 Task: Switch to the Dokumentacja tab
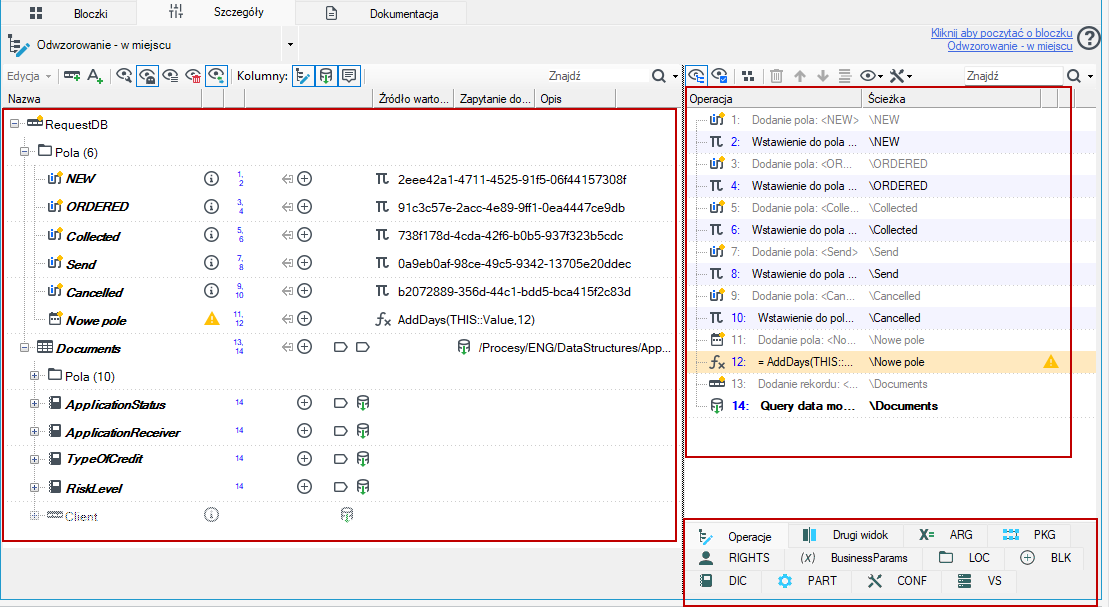[381, 13]
